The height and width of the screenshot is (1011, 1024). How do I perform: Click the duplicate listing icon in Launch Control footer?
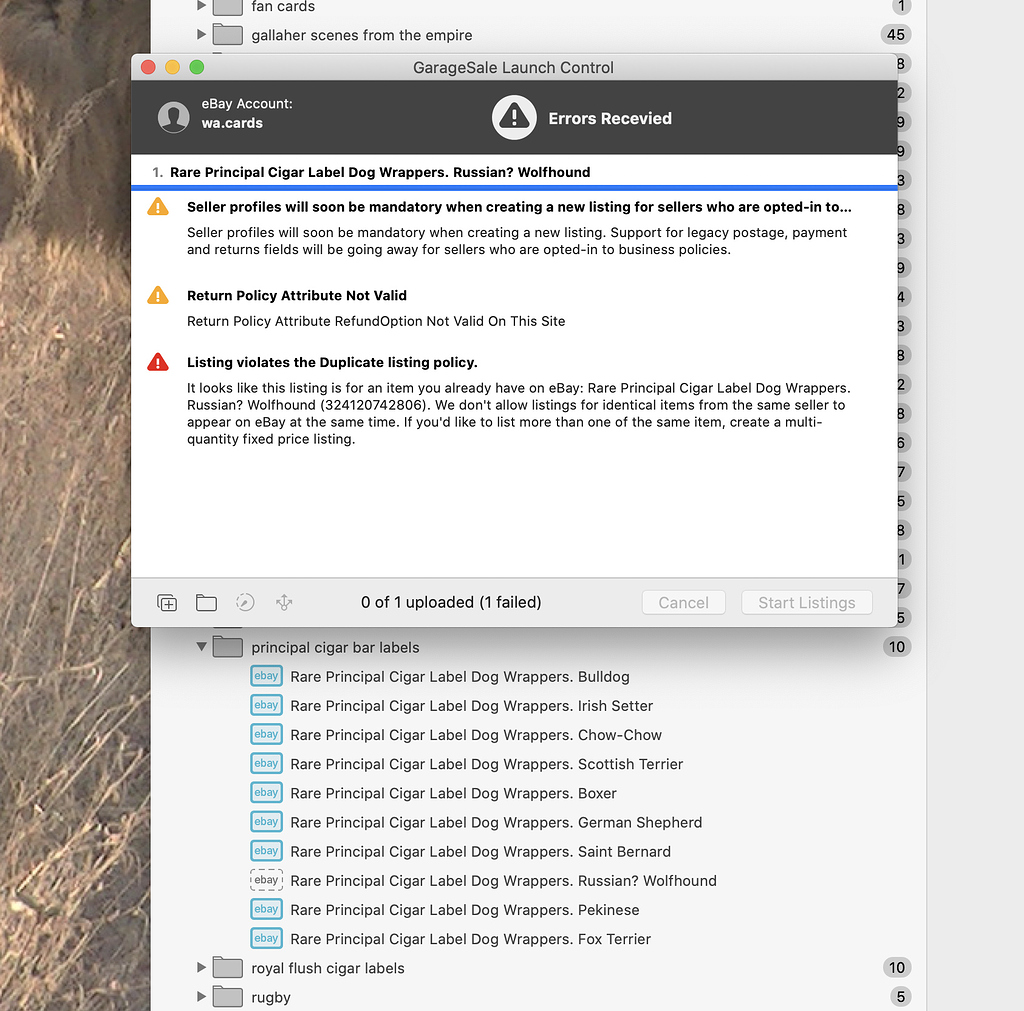pyautogui.click(x=167, y=603)
